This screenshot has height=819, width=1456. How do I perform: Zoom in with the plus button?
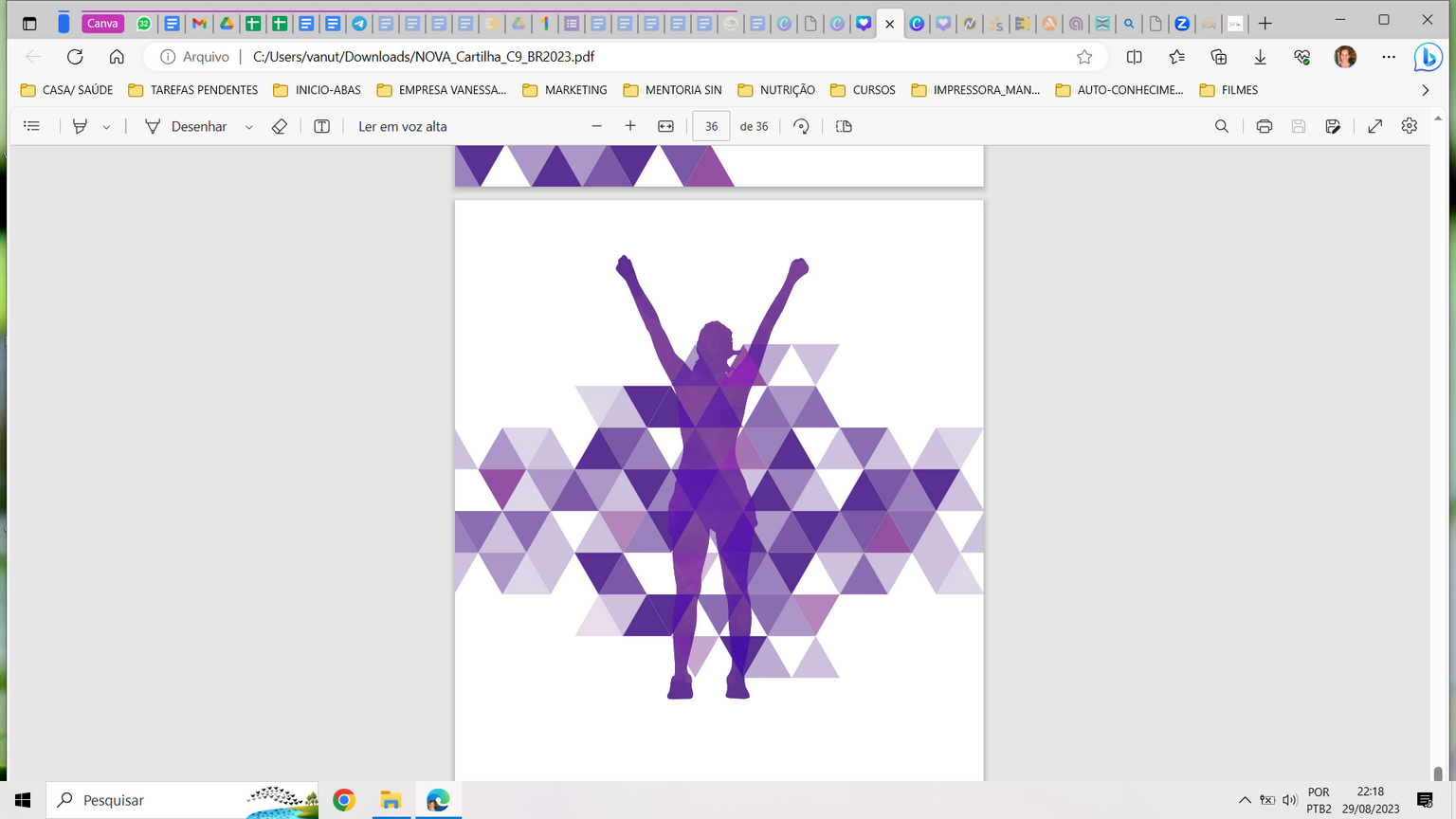[630, 126]
